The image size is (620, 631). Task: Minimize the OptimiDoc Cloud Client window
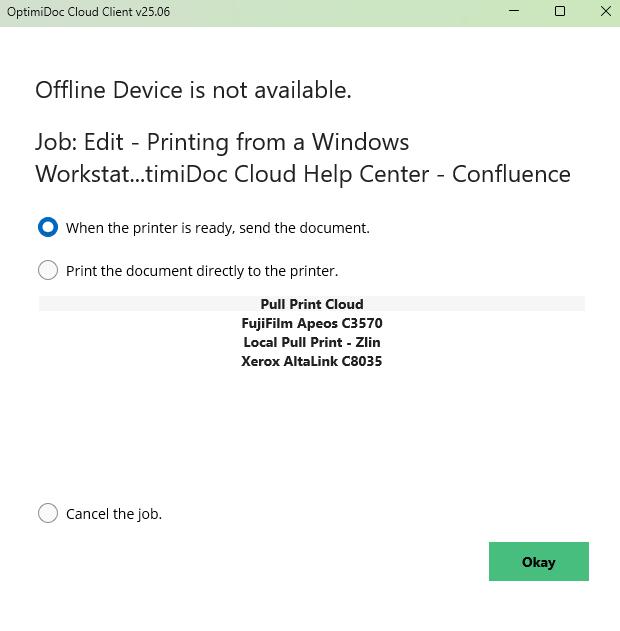pyautogui.click(x=512, y=12)
